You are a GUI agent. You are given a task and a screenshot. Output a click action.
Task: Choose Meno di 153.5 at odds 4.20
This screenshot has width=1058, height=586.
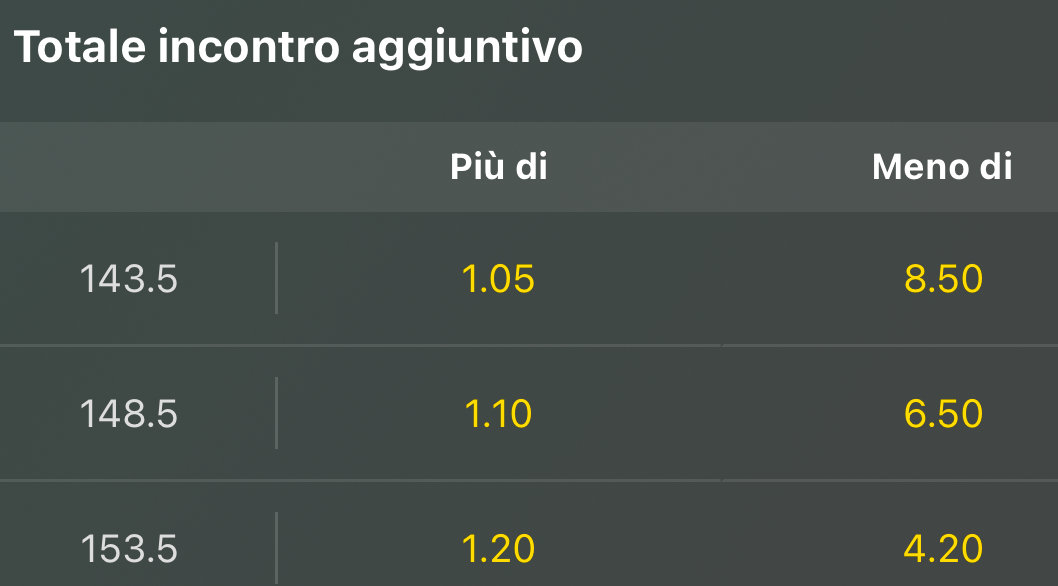943,548
